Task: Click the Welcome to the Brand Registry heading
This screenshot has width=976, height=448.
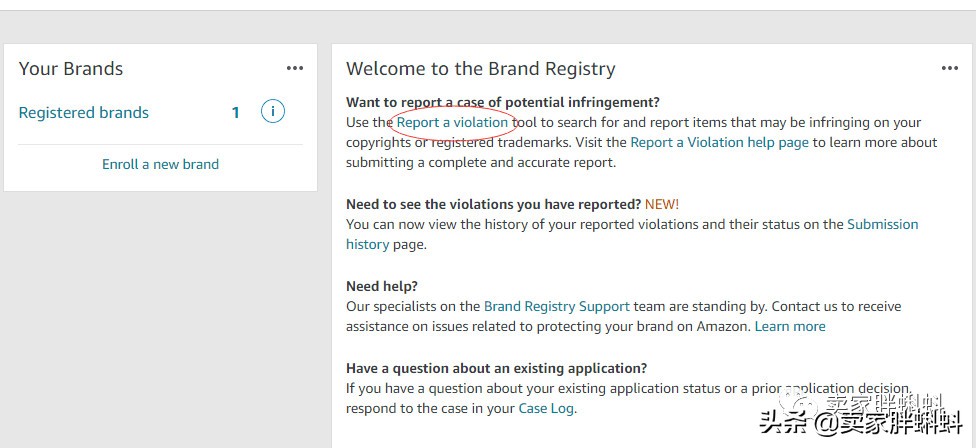Action: (x=481, y=69)
